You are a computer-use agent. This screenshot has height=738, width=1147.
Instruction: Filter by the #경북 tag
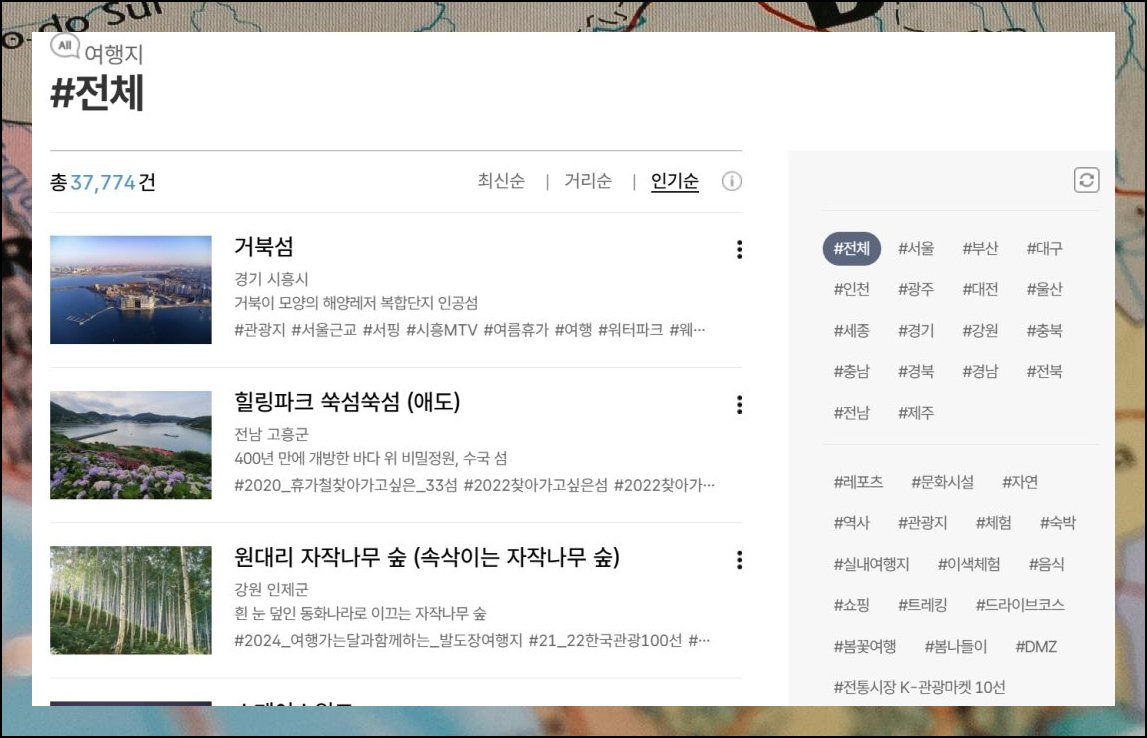[916, 372]
